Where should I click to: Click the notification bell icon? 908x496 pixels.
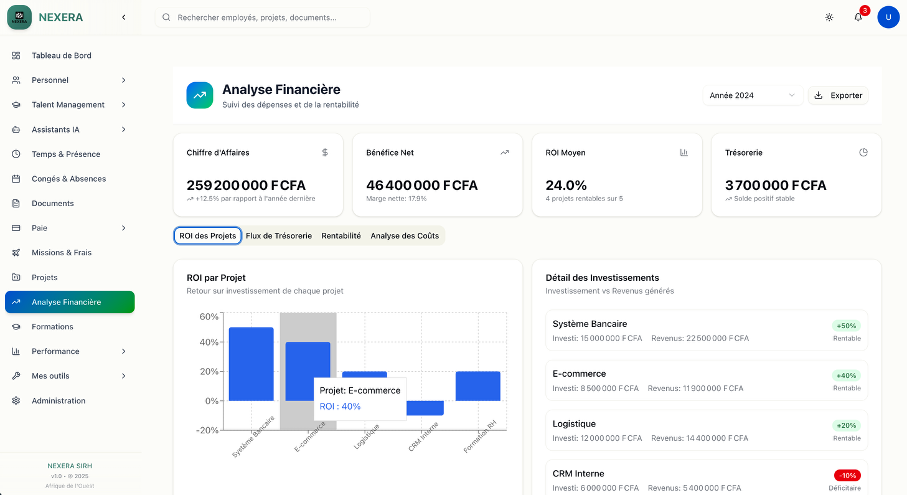pos(858,17)
